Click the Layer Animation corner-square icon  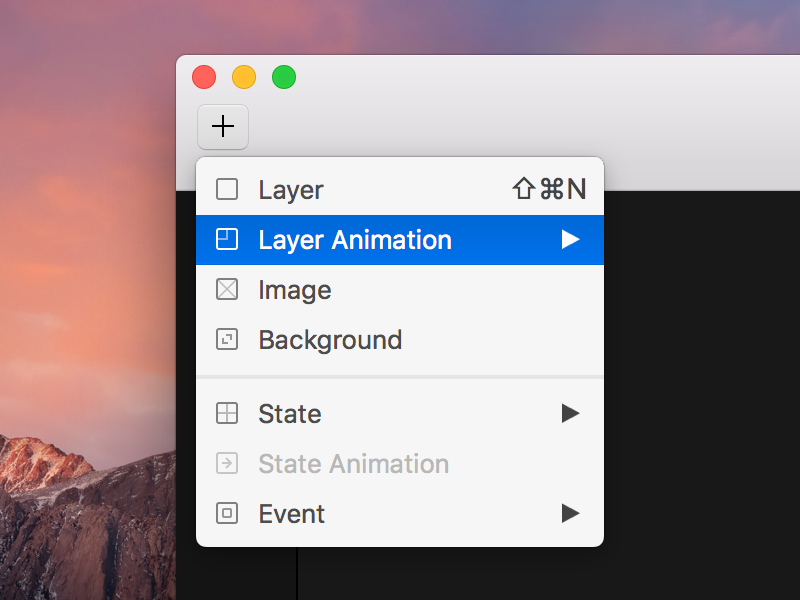pyautogui.click(x=227, y=240)
